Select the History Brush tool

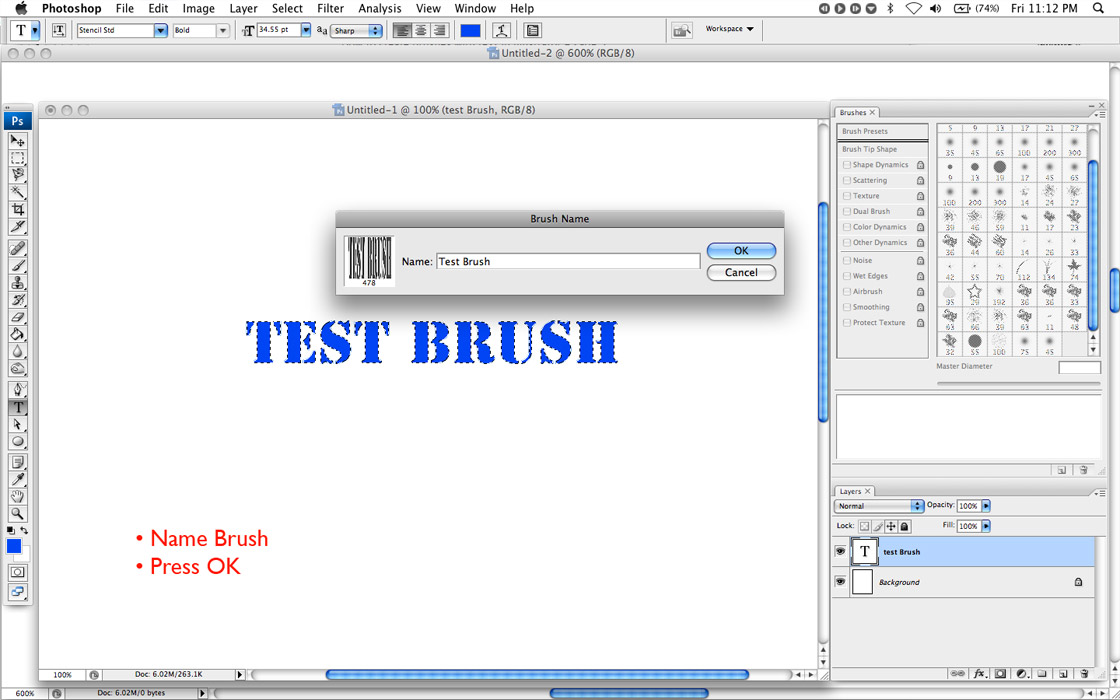(x=18, y=300)
